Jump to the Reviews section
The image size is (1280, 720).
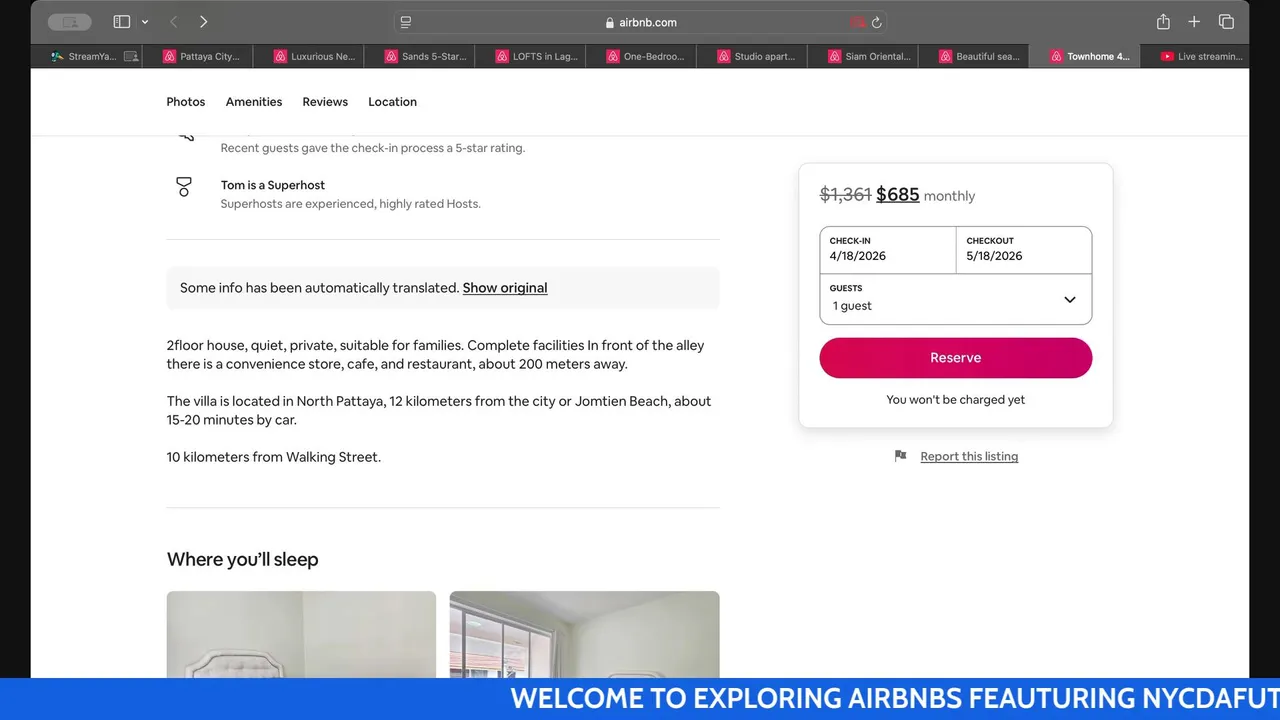click(x=325, y=102)
